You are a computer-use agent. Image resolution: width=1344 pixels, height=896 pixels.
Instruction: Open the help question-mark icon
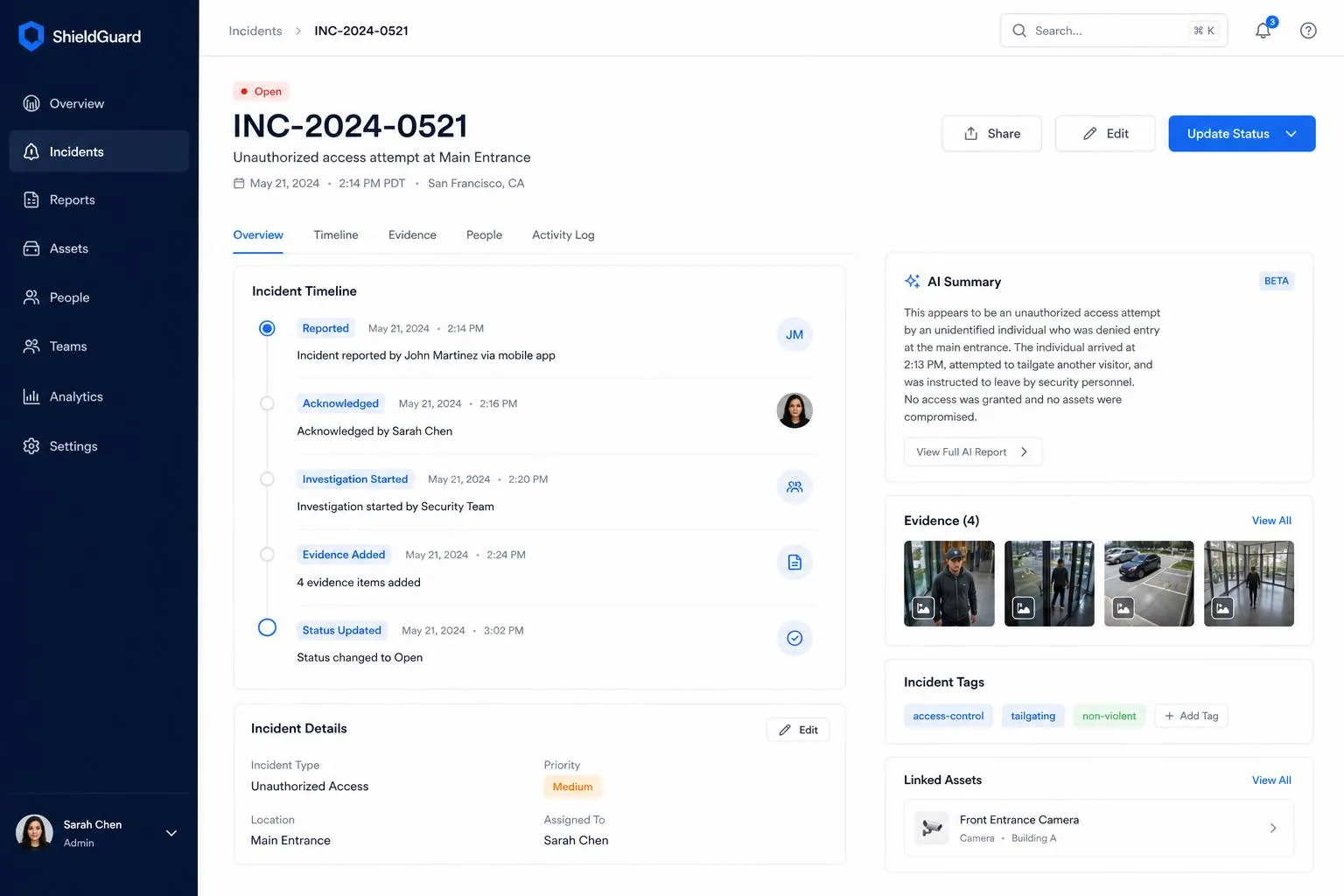(1308, 31)
